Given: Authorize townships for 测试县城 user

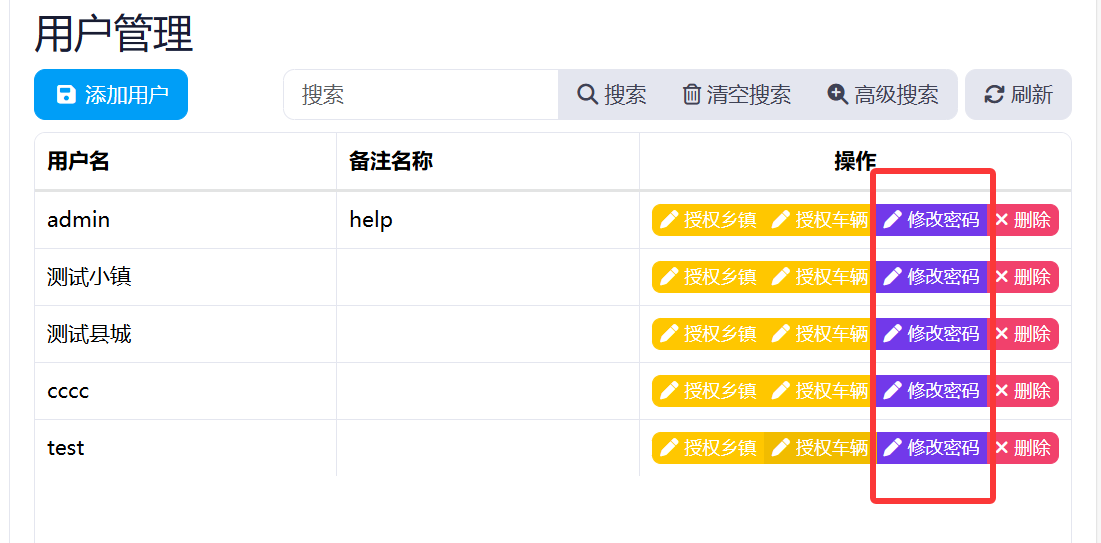Looking at the screenshot, I should pyautogui.click(x=708, y=334).
